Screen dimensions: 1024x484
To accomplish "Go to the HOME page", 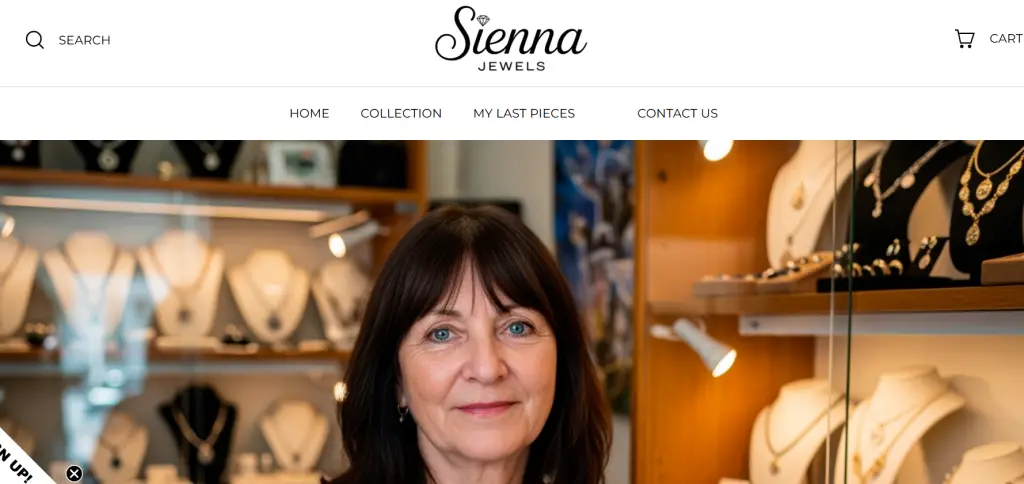I will pyautogui.click(x=309, y=114).
